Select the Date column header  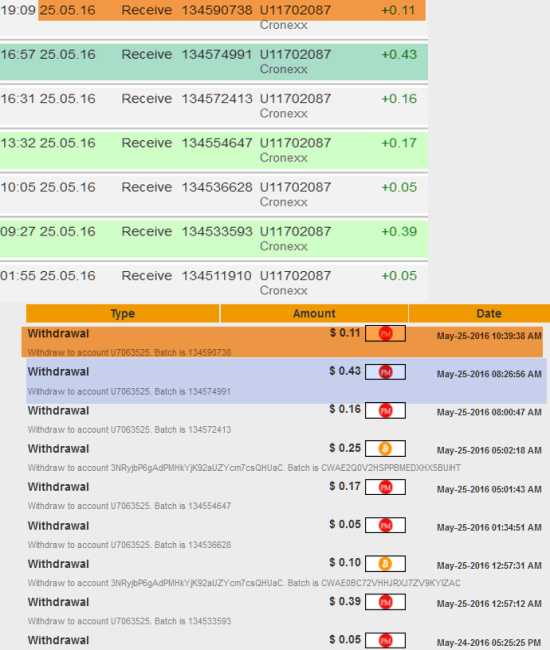click(480, 313)
